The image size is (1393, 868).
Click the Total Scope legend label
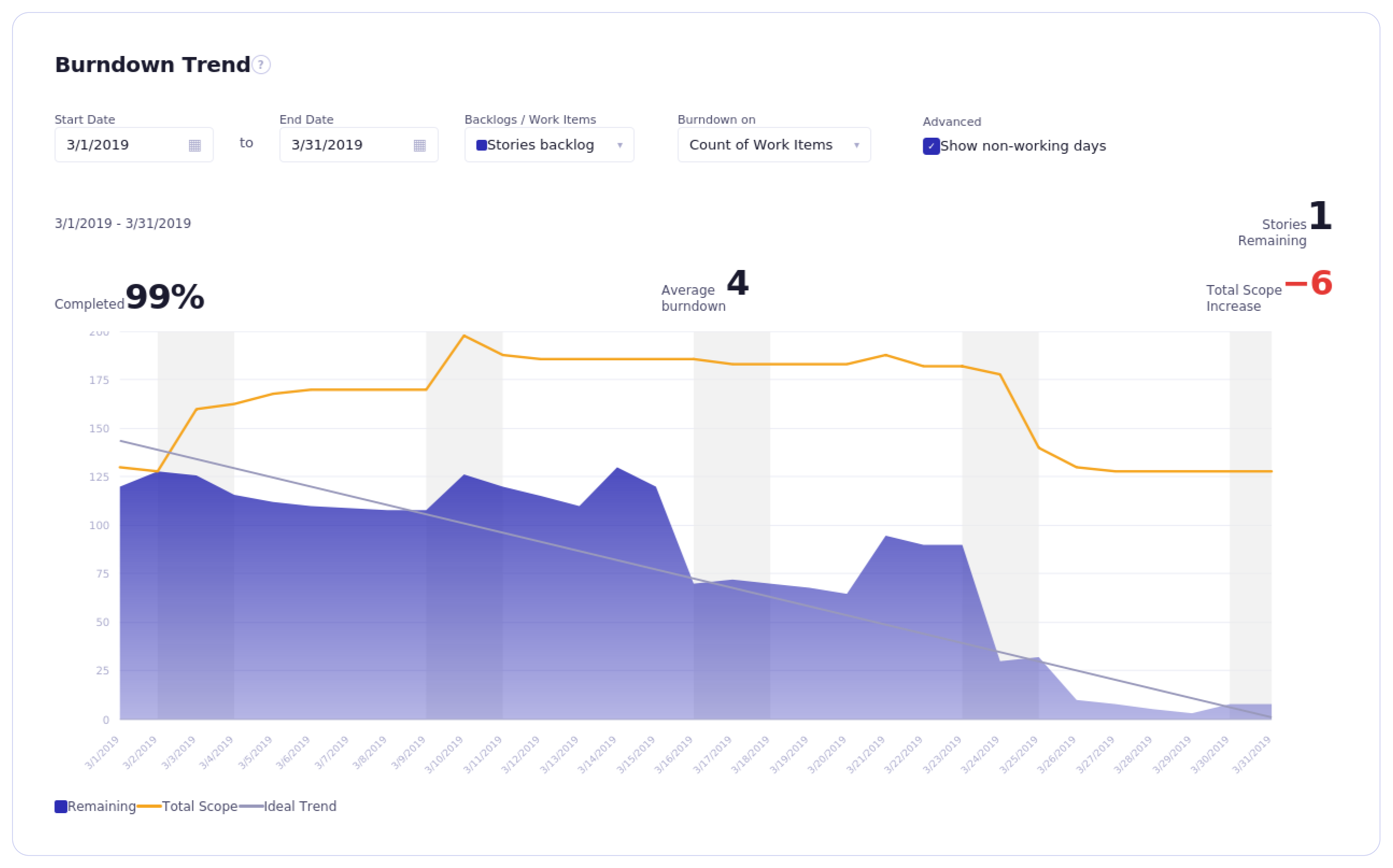tap(200, 807)
